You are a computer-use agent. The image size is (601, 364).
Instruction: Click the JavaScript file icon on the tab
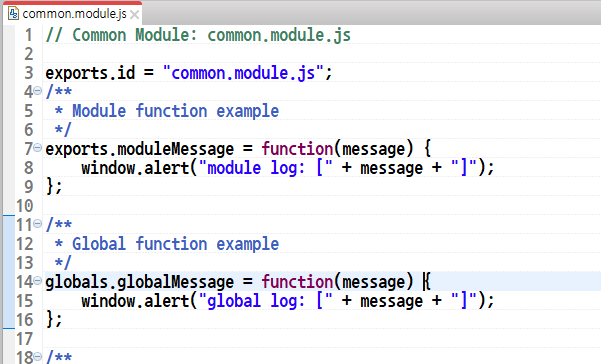13,13
